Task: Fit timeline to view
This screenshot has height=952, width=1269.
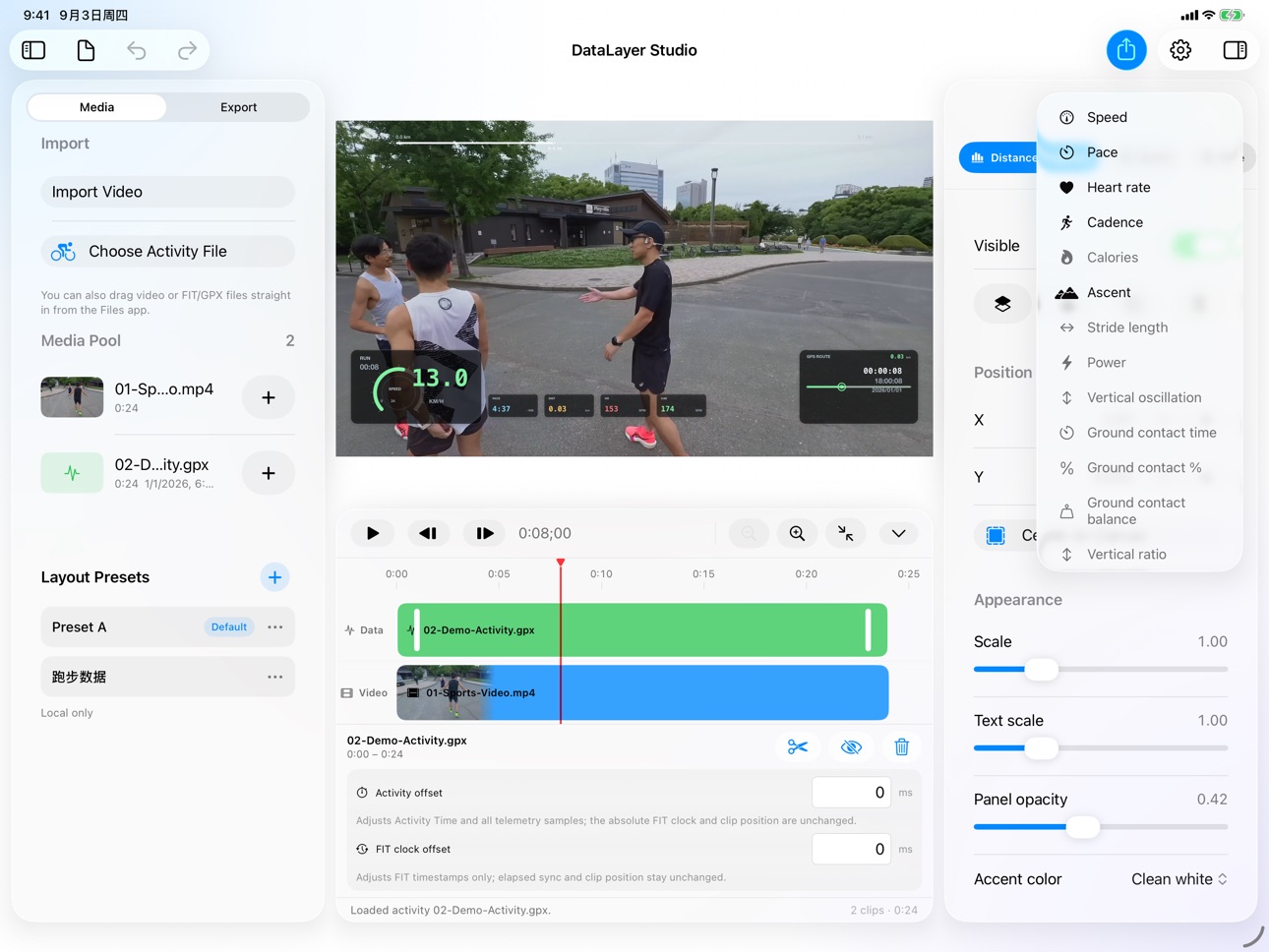Action: [x=846, y=533]
